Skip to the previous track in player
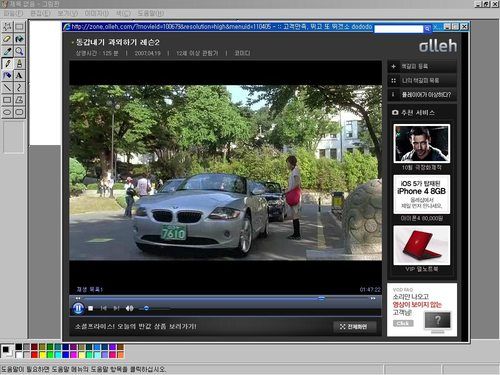500x375 pixels. point(104,308)
